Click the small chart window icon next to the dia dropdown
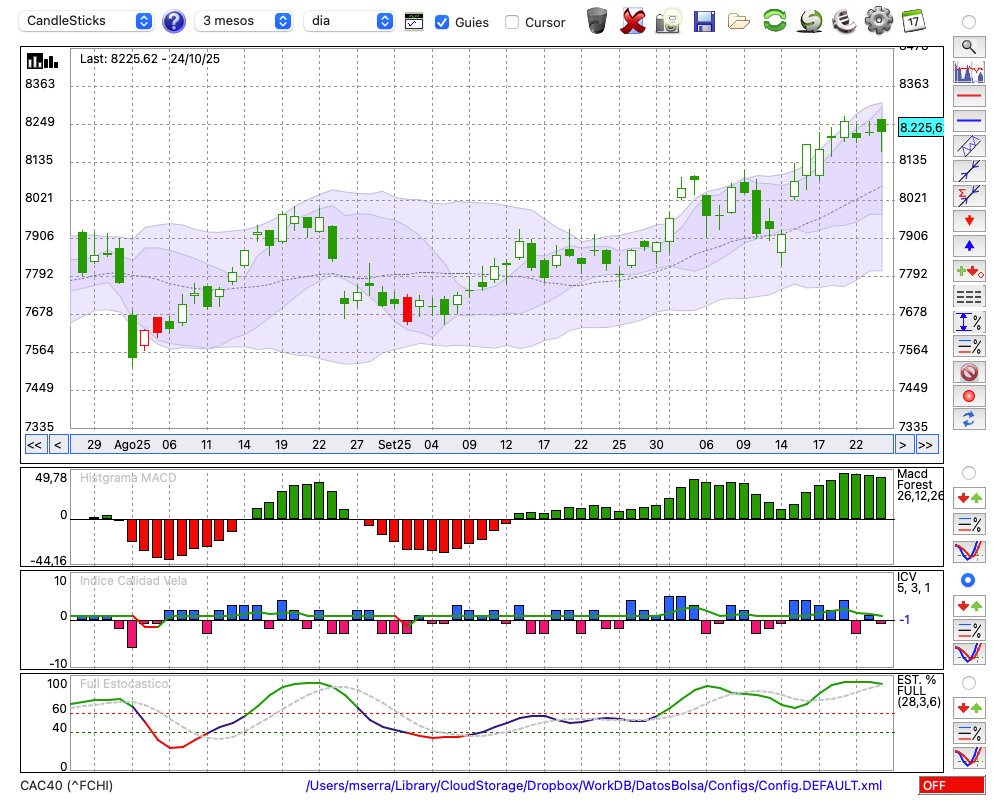This screenshot has width=1000, height=800. pos(414,22)
